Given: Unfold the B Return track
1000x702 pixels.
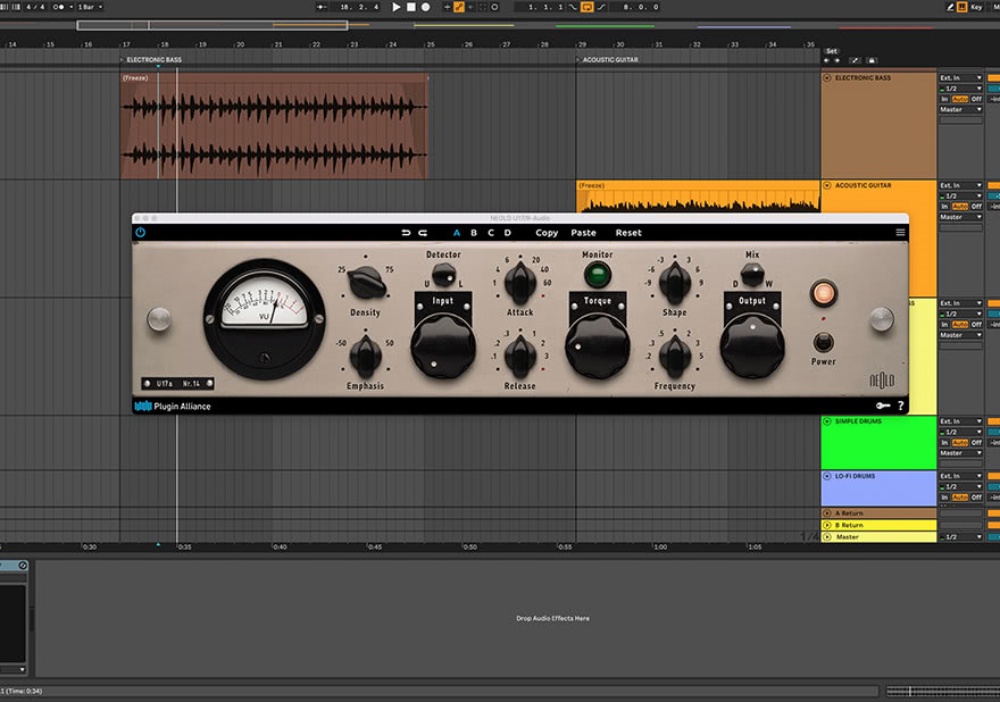Looking at the screenshot, I should click(x=827, y=525).
